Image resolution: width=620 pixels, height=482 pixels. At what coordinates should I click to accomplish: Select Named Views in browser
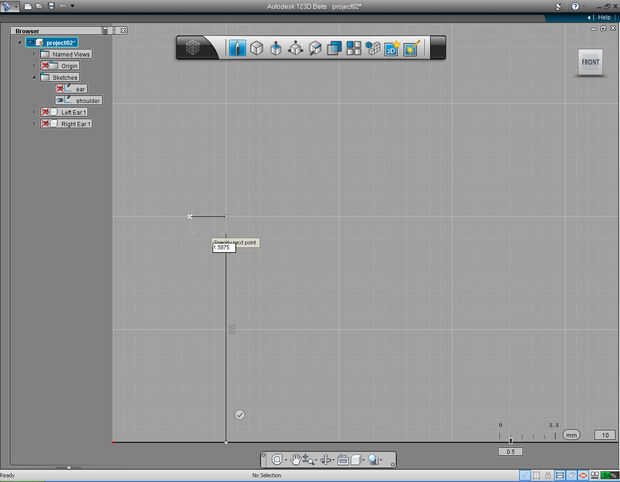click(66, 54)
